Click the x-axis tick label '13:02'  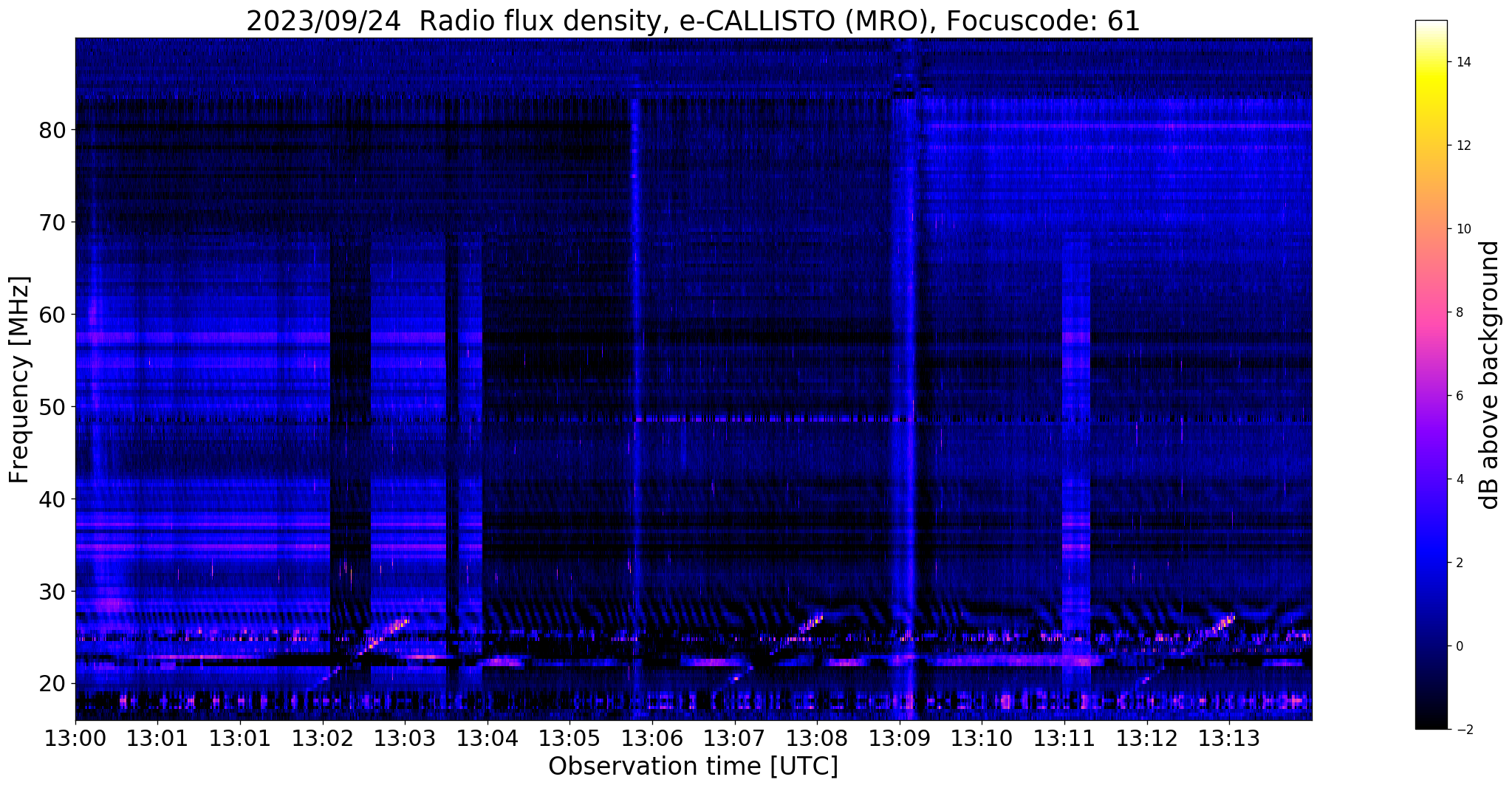tap(323, 738)
